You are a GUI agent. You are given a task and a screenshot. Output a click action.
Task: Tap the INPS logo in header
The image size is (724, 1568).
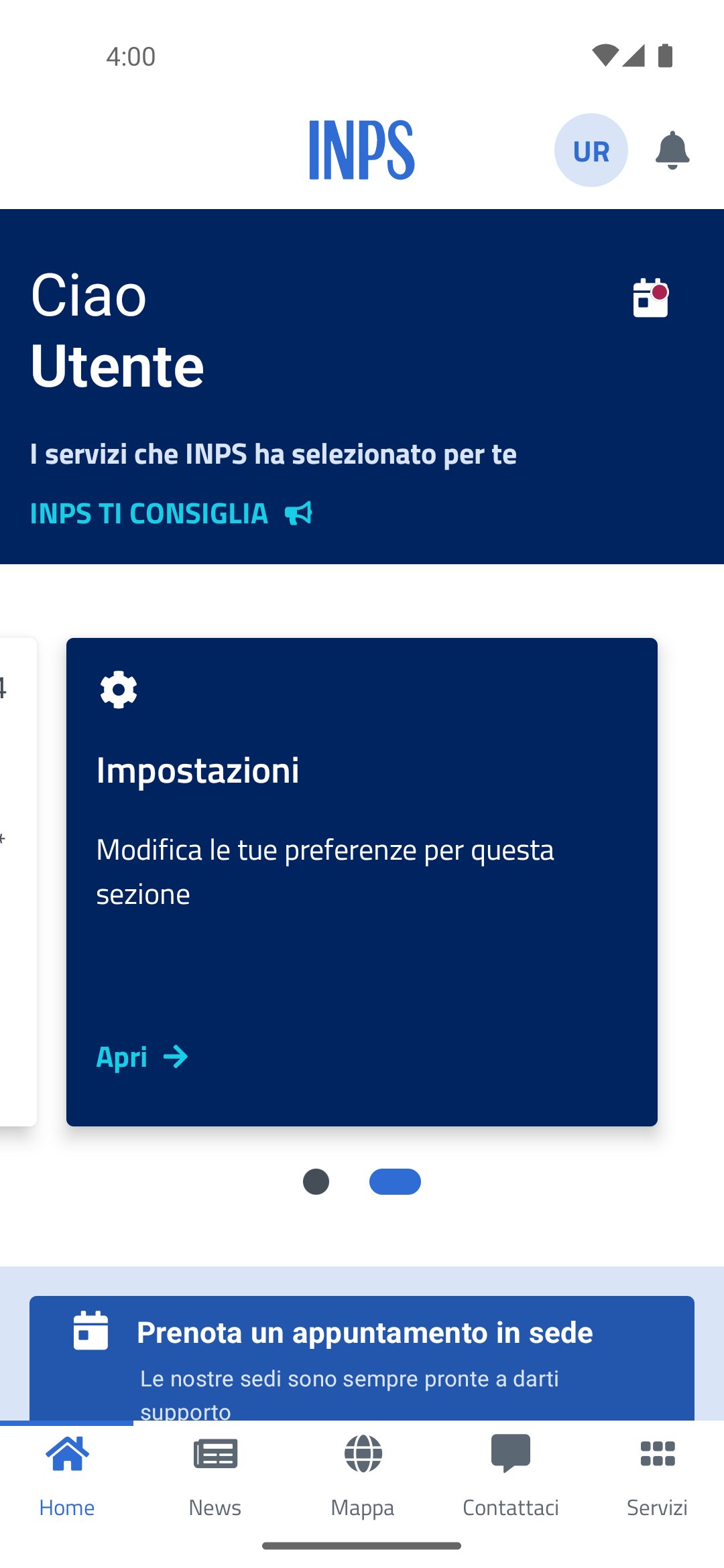pos(361,150)
